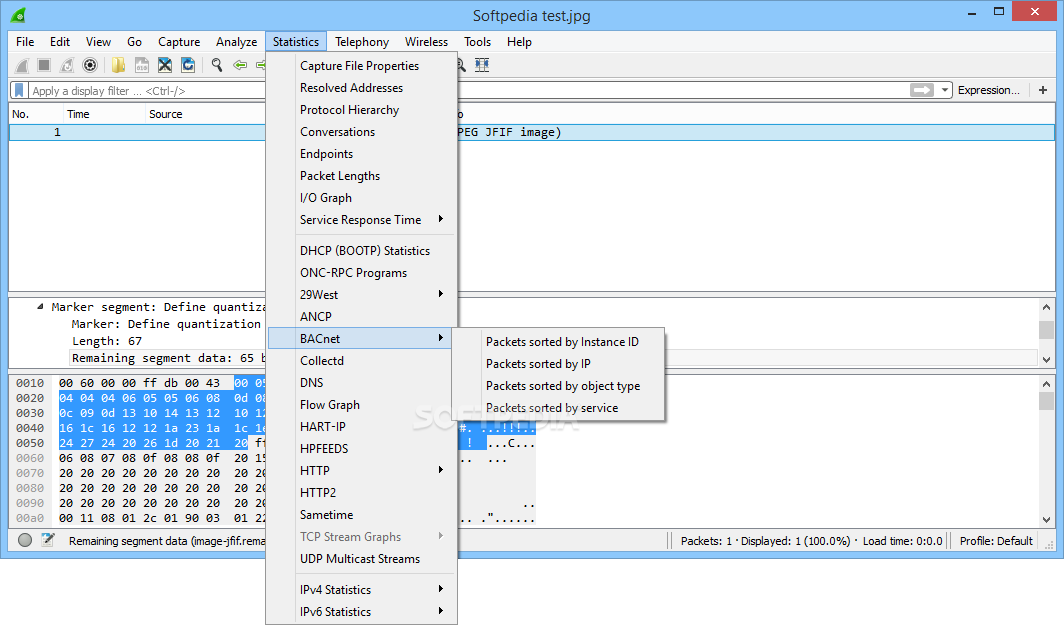The image size is (1064, 625).
Task: Expand IPv4 Statistics submenu
Action: coord(362,590)
